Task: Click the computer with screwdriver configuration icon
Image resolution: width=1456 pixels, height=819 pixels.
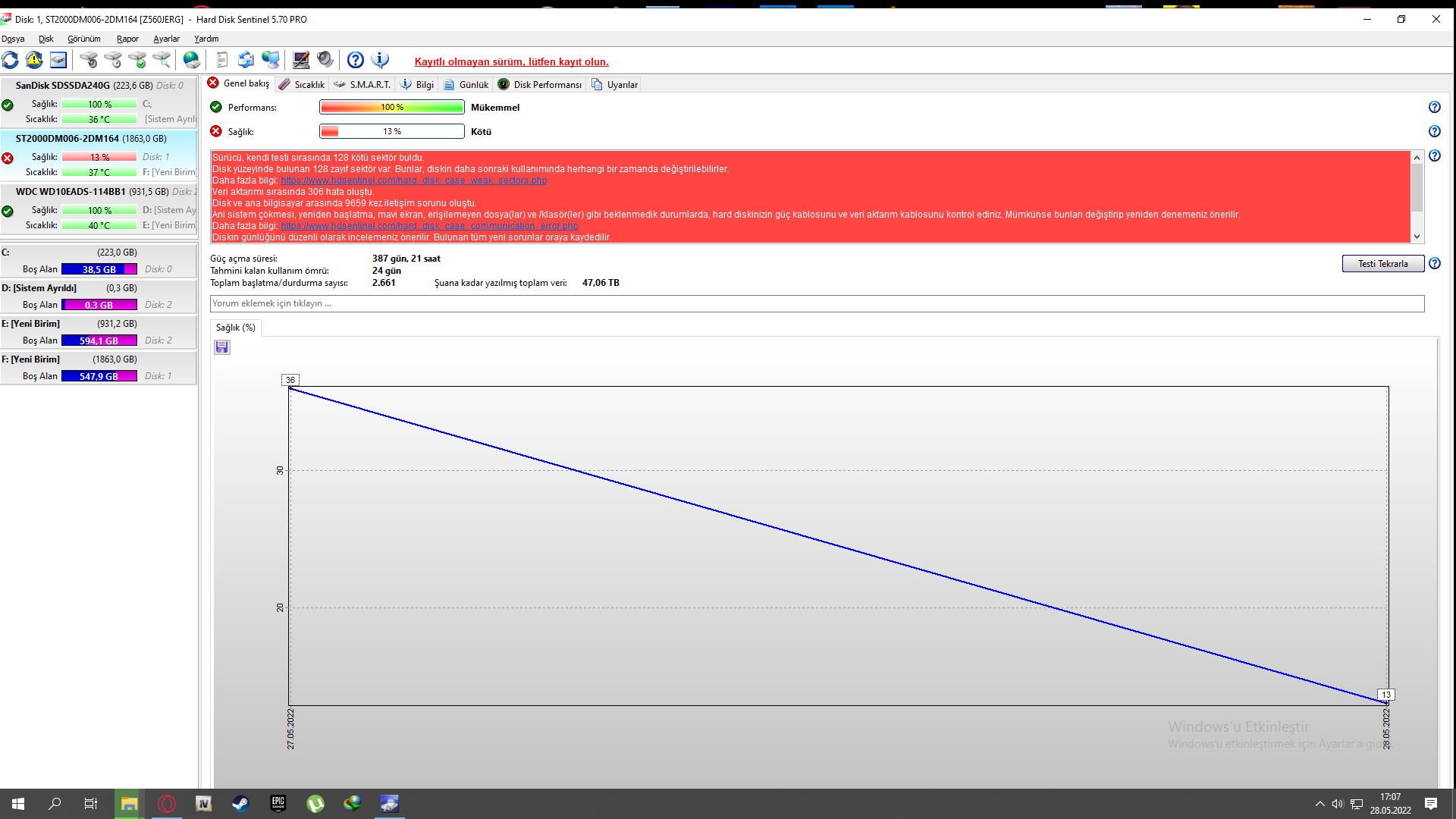Action: click(x=301, y=60)
